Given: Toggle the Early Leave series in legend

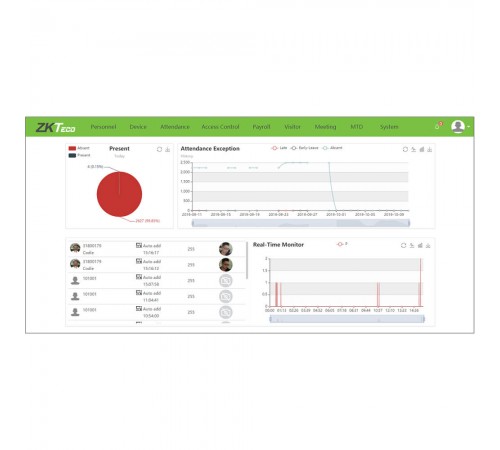Looking at the screenshot, I should click(305, 148).
